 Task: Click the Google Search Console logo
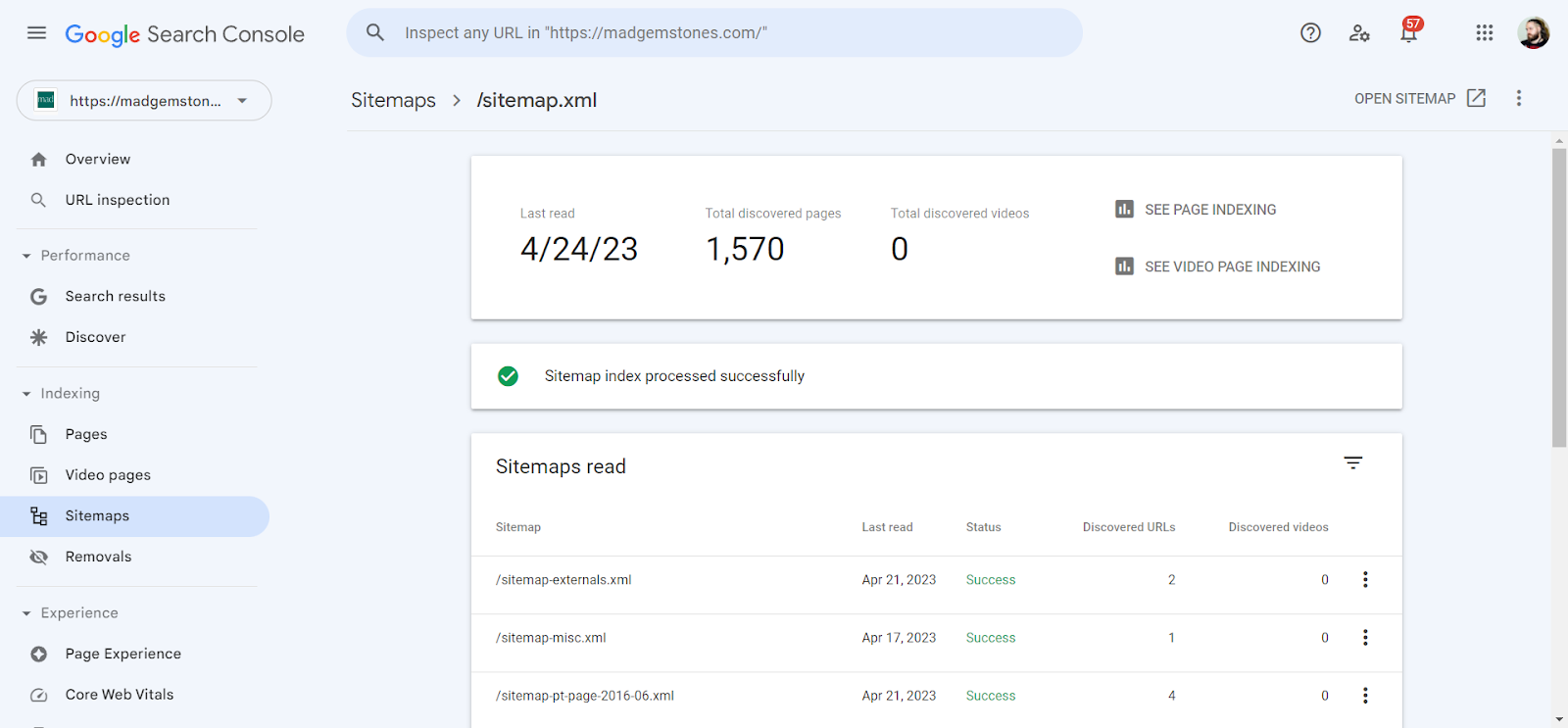pyautogui.click(x=184, y=34)
